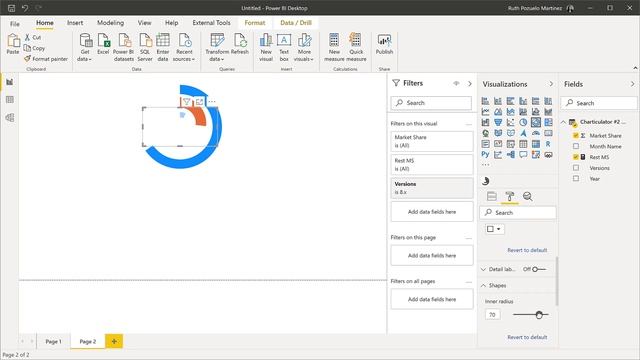
Task: Open the Data / Drill tab
Action: tap(296, 23)
